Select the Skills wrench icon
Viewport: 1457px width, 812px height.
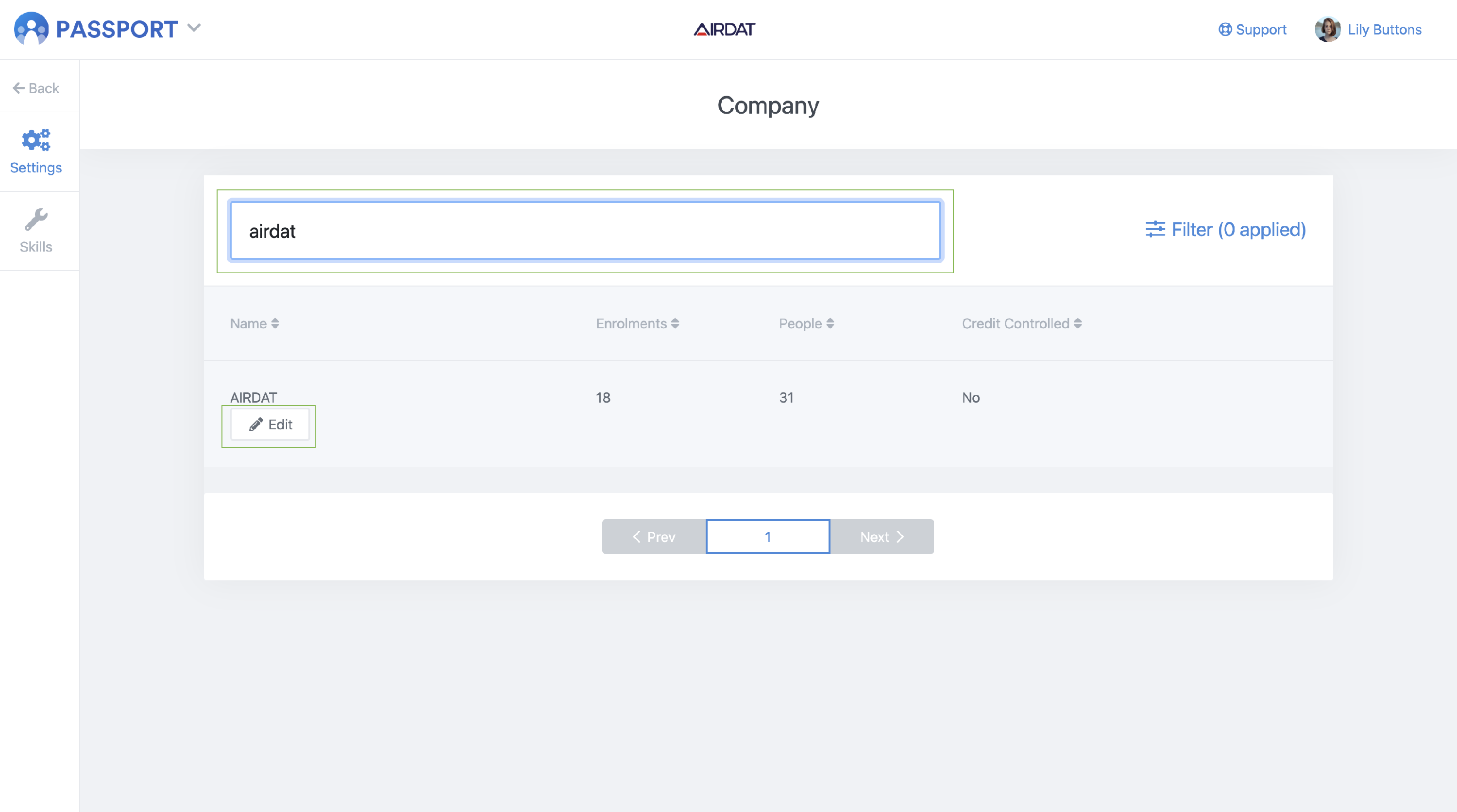click(x=36, y=220)
